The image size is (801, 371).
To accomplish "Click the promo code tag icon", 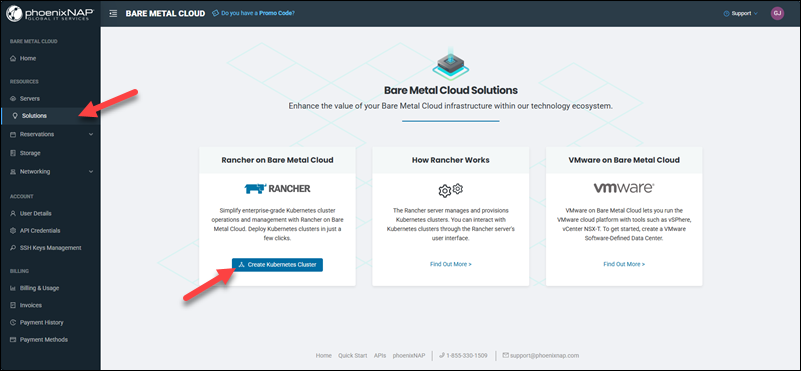I will pyautogui.click(x=215, y=13).
